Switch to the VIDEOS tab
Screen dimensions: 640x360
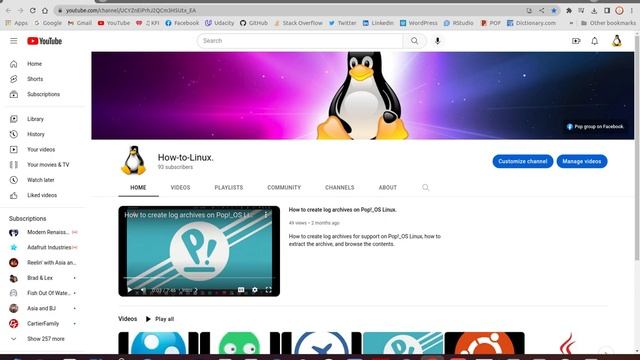point(180,187)
